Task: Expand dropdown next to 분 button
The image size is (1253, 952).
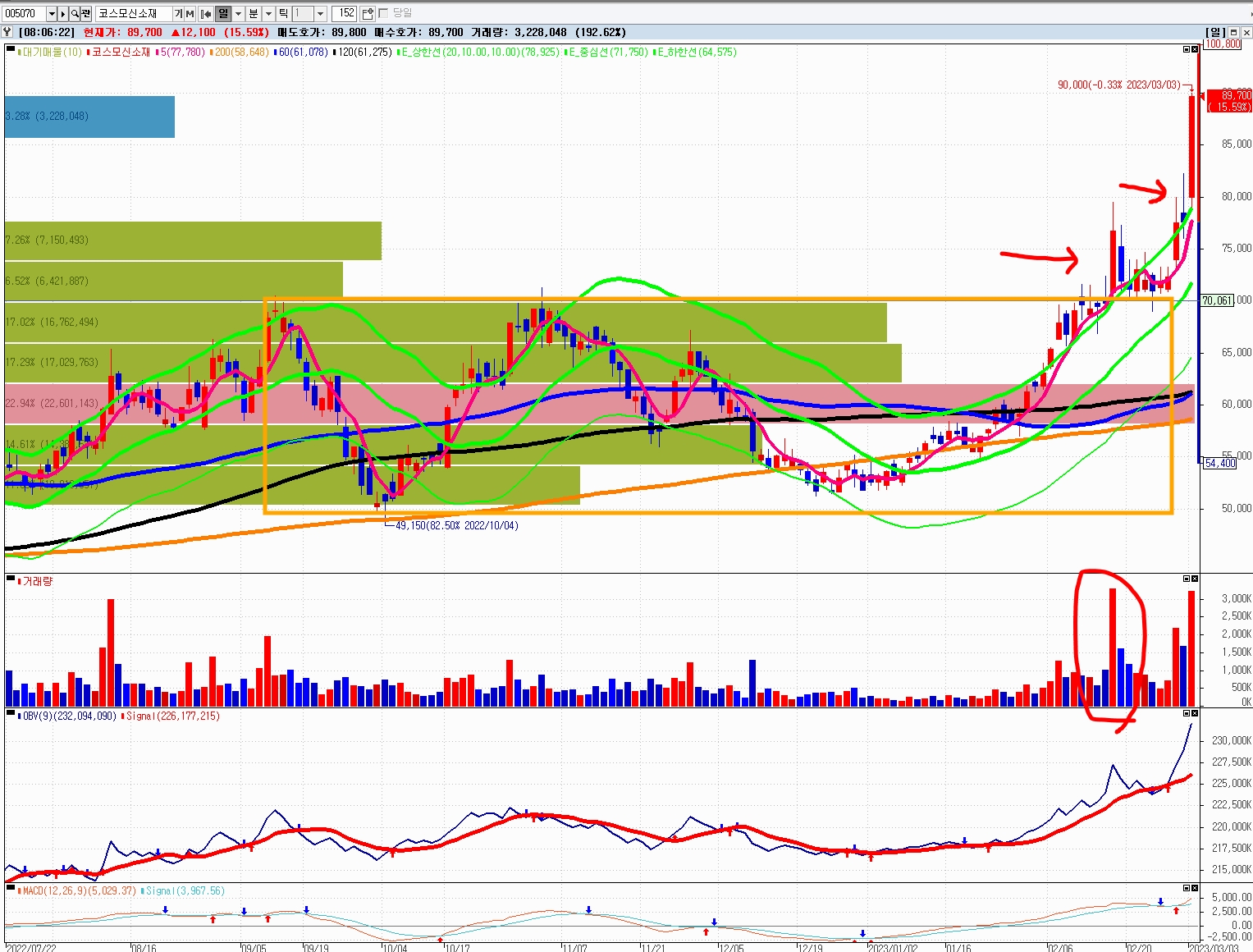Action: [x=268, y=14]
